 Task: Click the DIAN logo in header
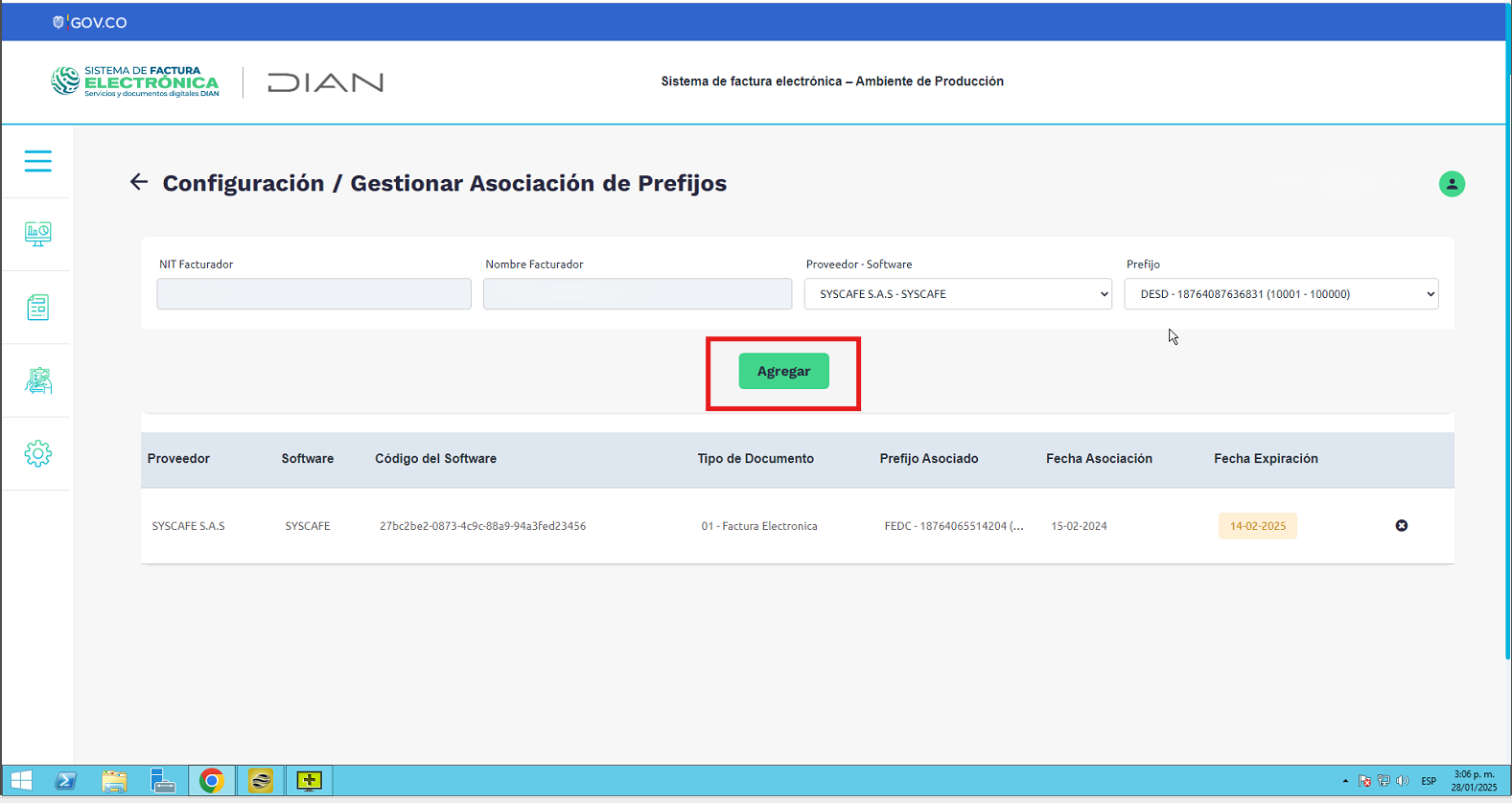point(325,83)
